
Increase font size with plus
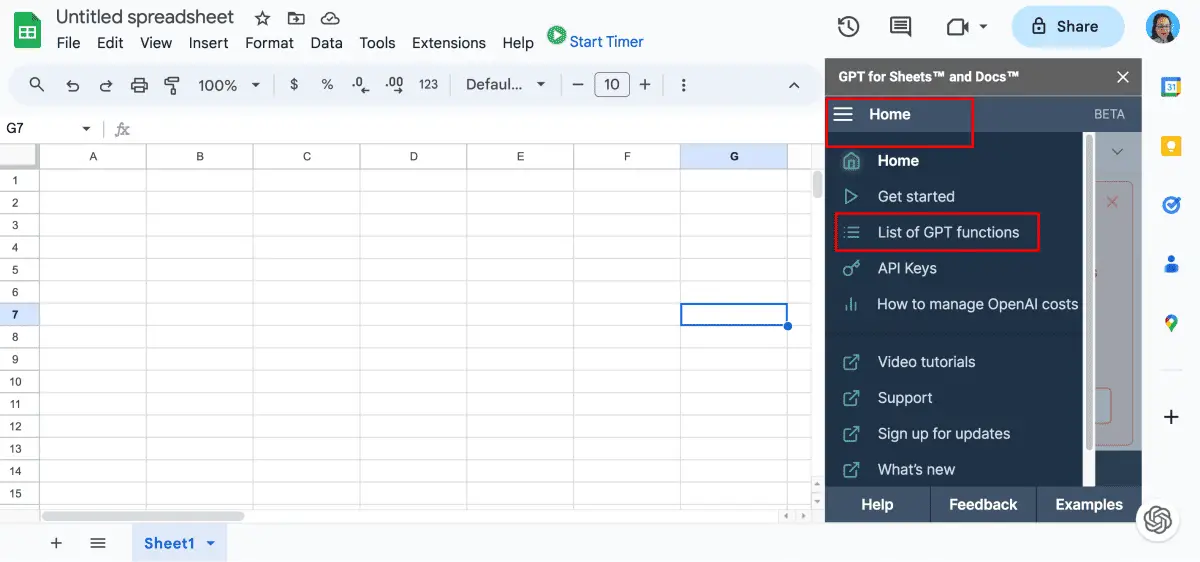645,85
